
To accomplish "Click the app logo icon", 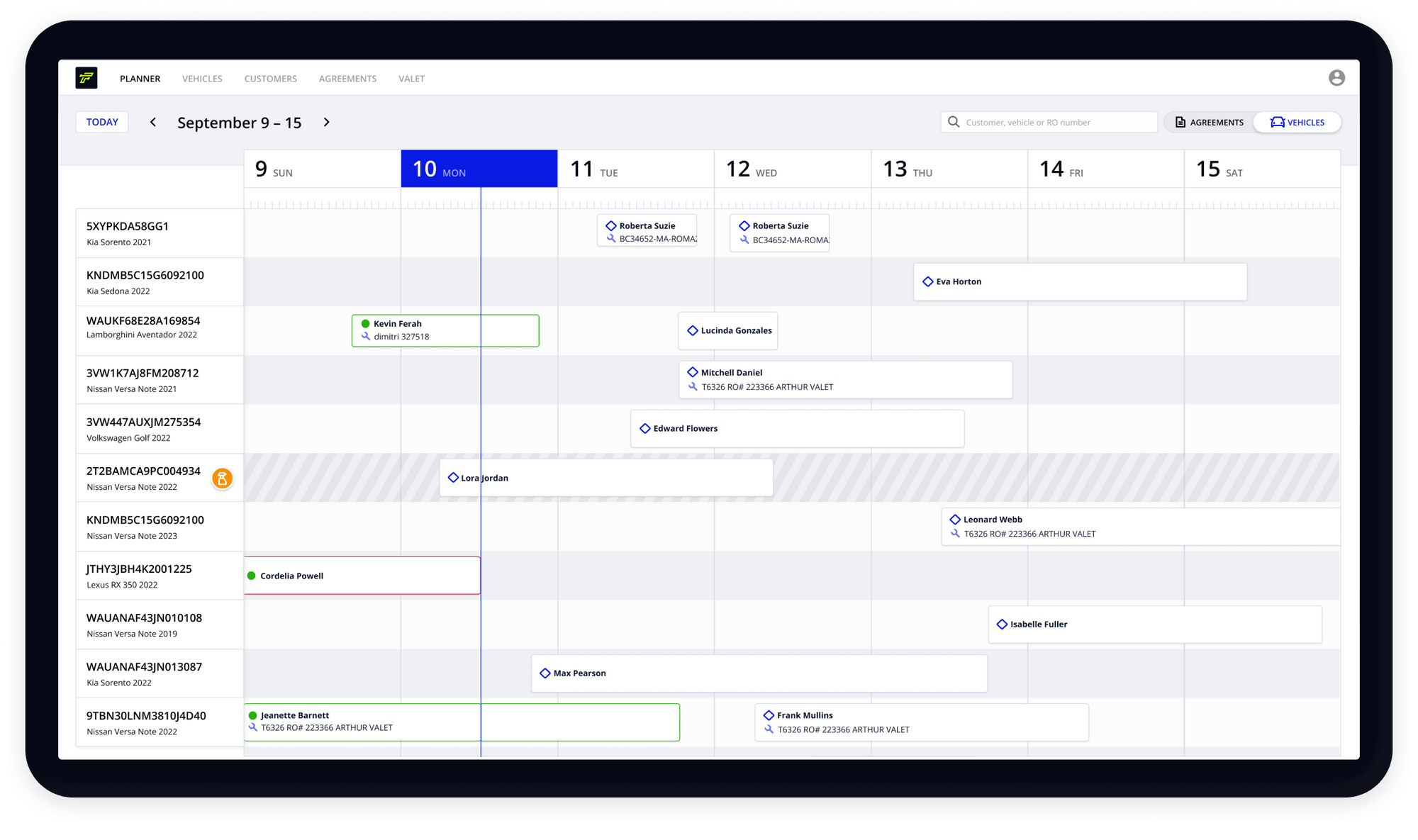I will [x=86, y=78].
